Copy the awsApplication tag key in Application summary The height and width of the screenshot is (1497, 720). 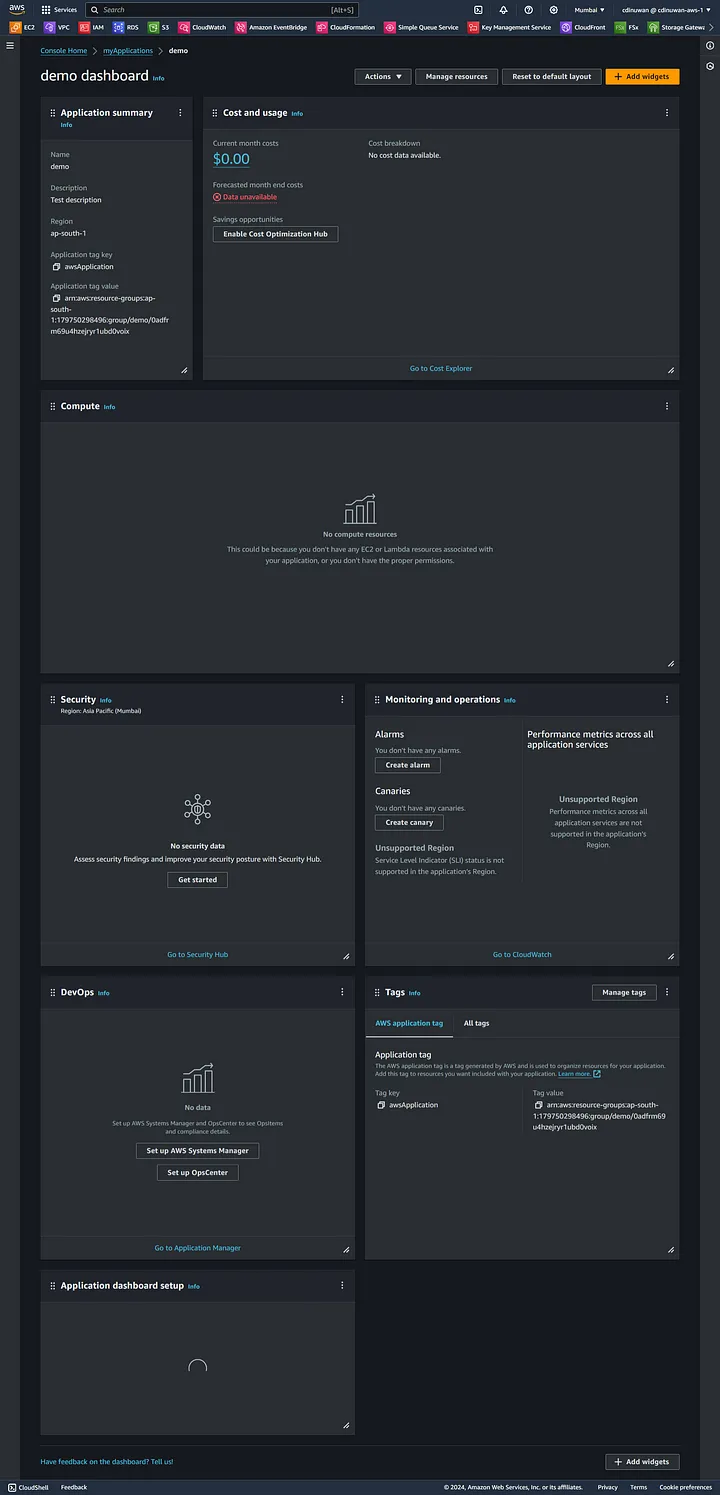(x=56, y=267)
